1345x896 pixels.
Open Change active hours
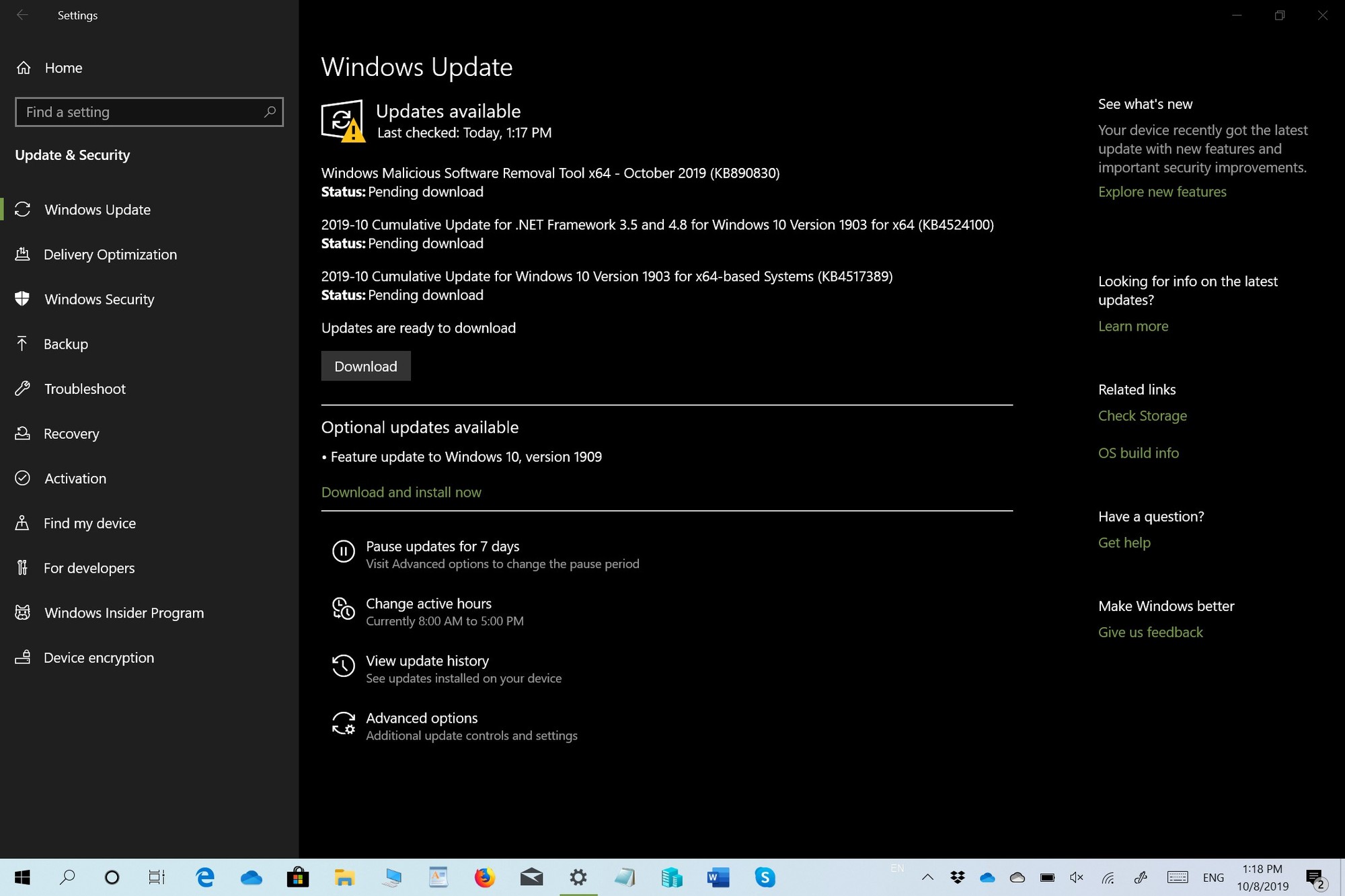click(428, 604)
